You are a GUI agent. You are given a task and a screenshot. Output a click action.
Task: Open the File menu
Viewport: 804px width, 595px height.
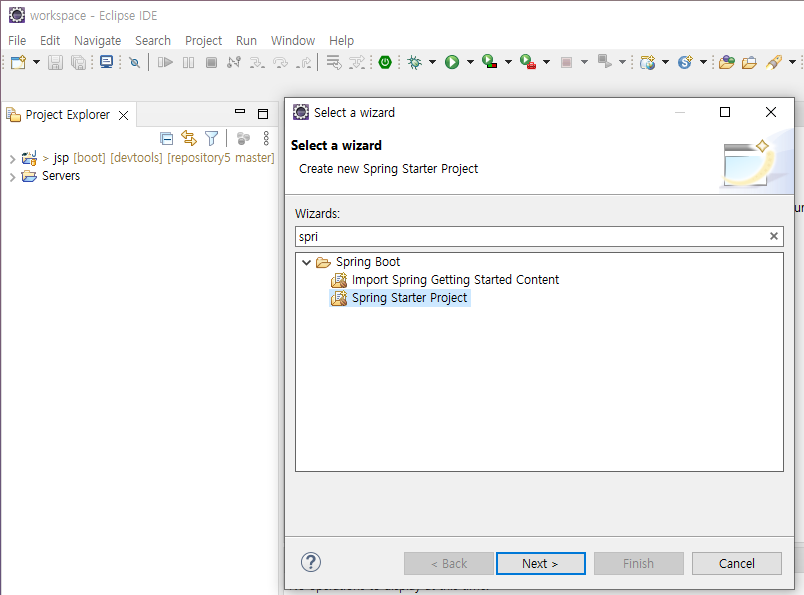point(17,41)
